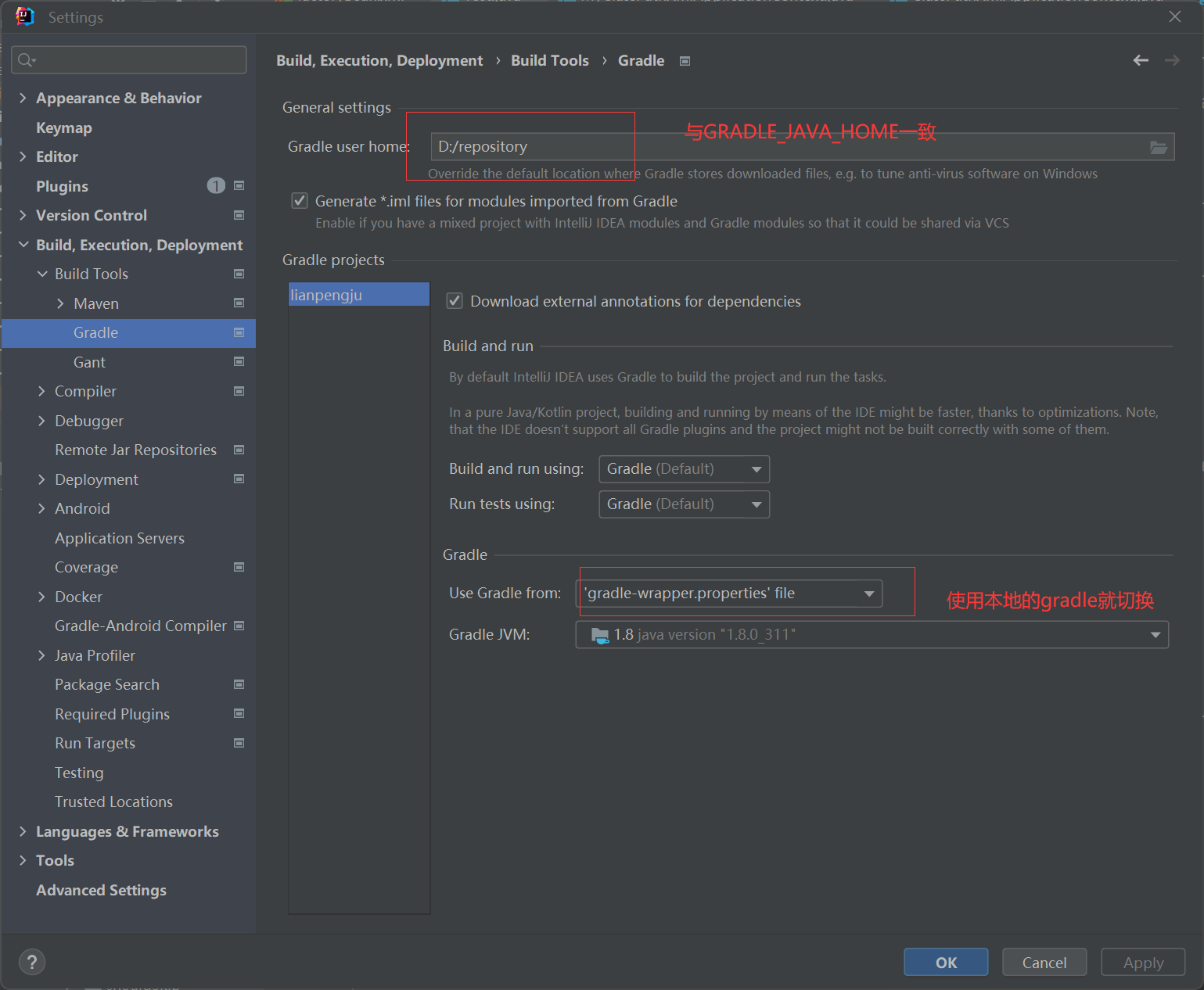Expand the Maven node

(61, 303)
